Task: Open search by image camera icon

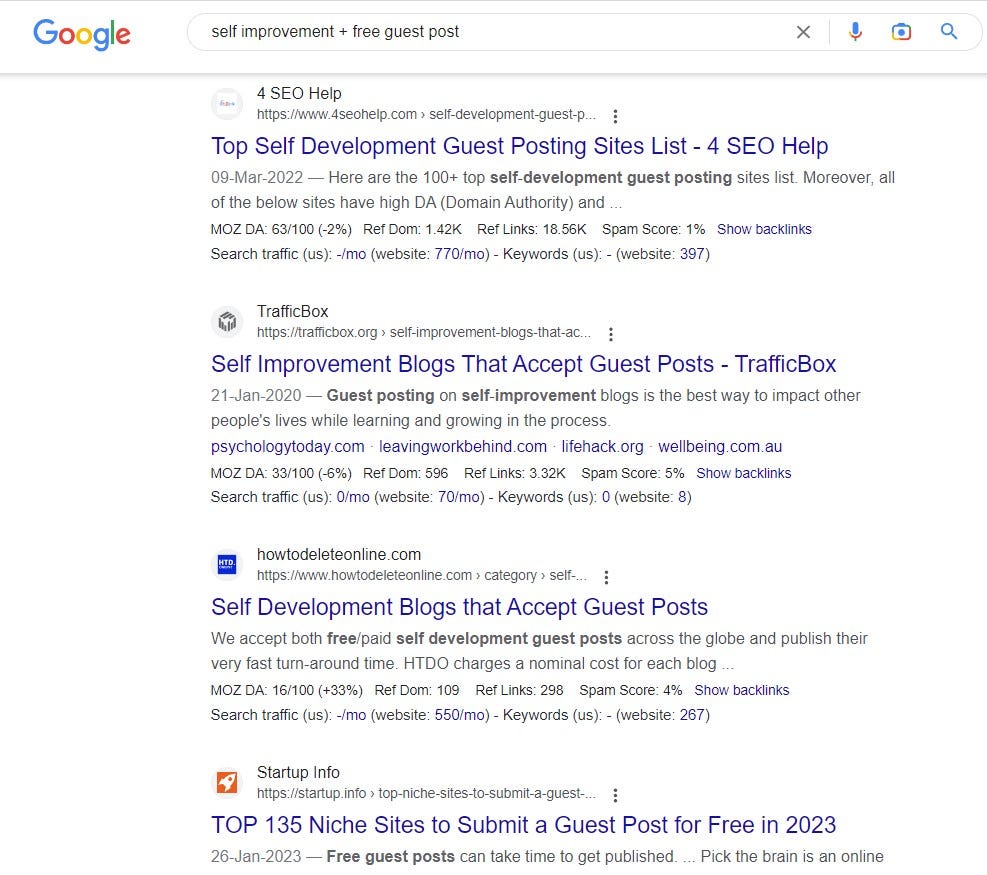Action: [901, 31]
